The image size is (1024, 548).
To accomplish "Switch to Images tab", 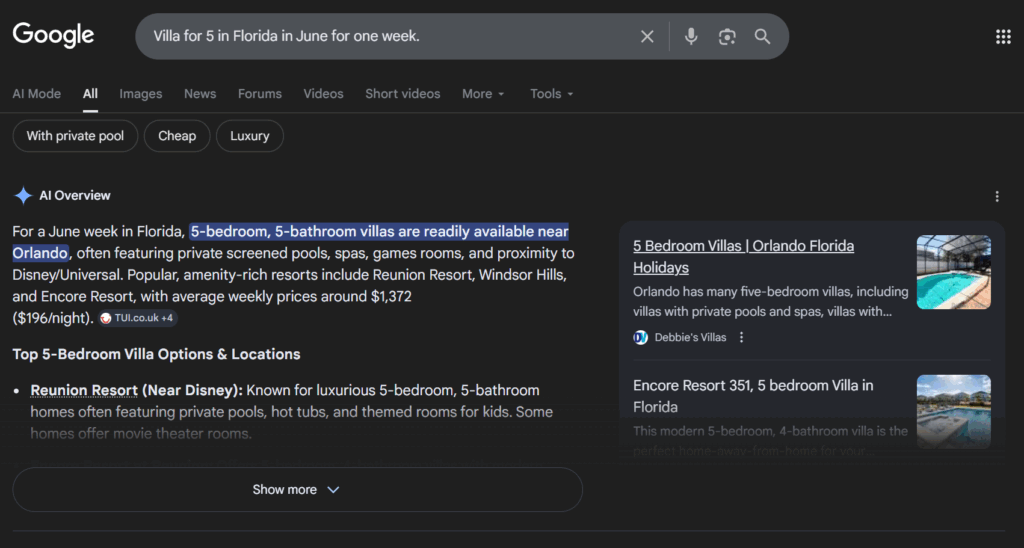I will coord(140,93).
